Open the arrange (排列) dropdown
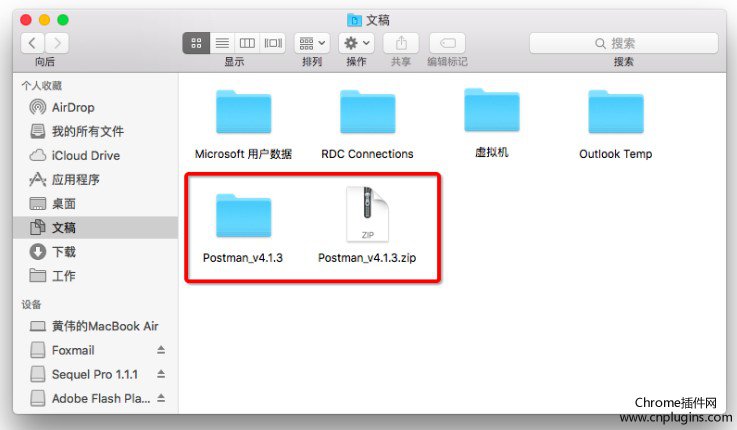This screenshot has height=430, width=737. tap(312, 43)
